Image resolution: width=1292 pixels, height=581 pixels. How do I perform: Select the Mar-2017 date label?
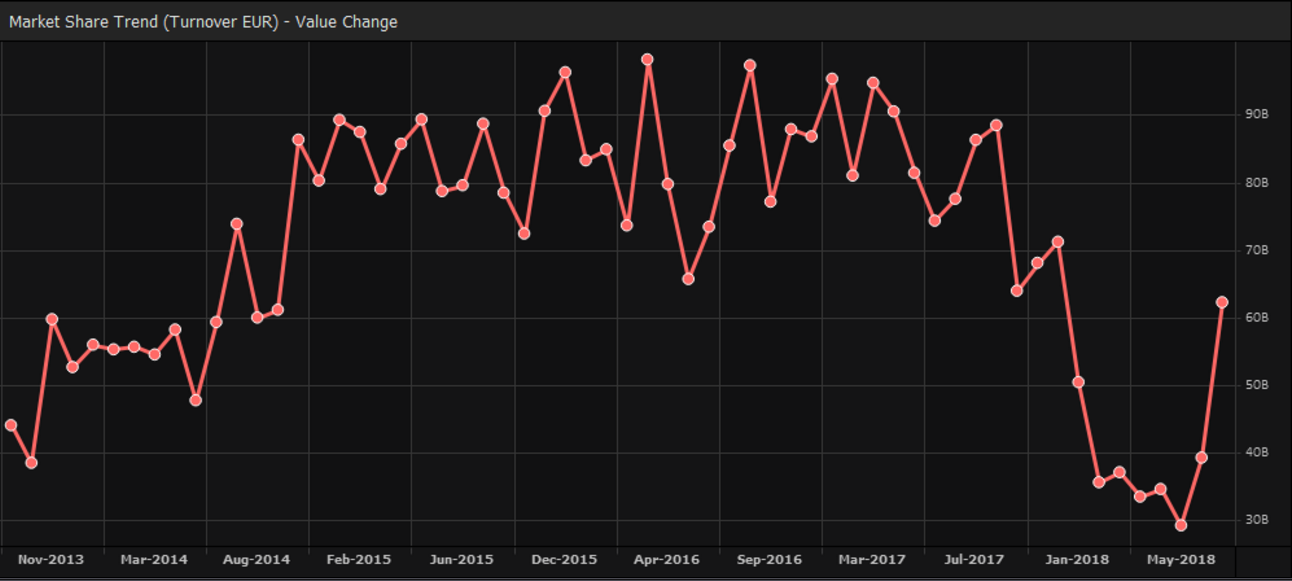pyautogui.click(x=872, y=560)
